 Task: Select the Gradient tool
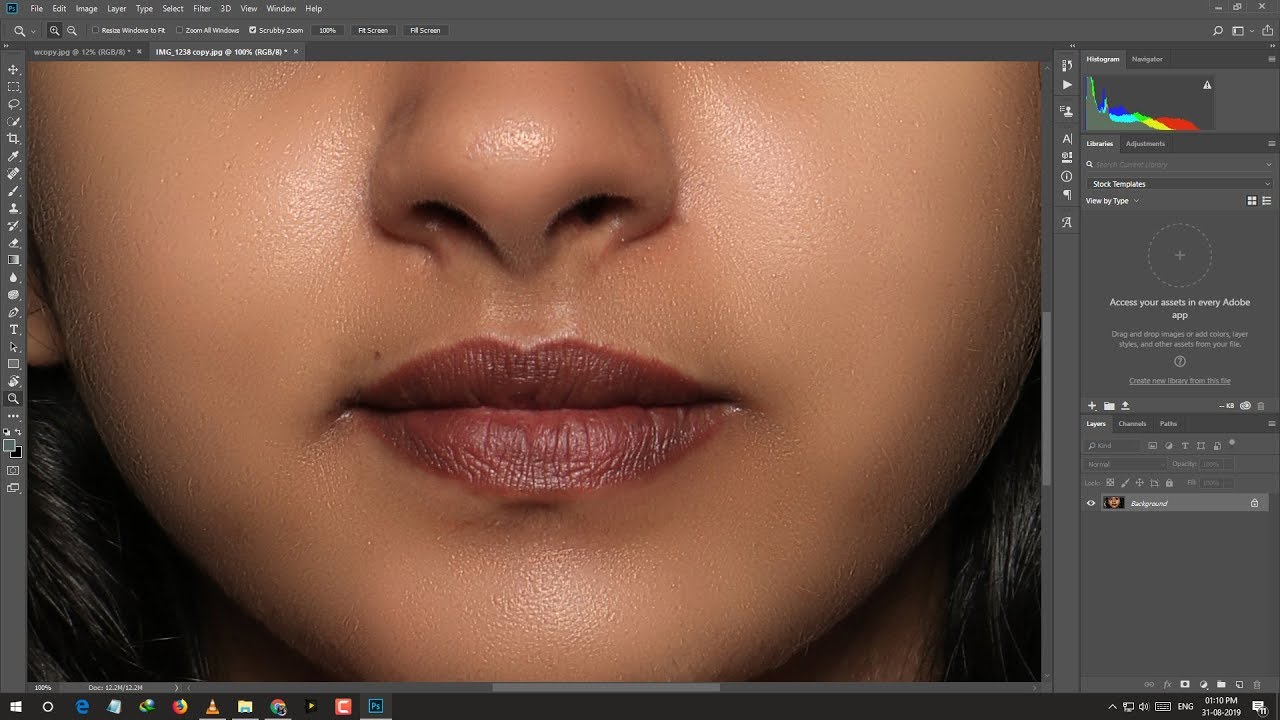point(14,260)
